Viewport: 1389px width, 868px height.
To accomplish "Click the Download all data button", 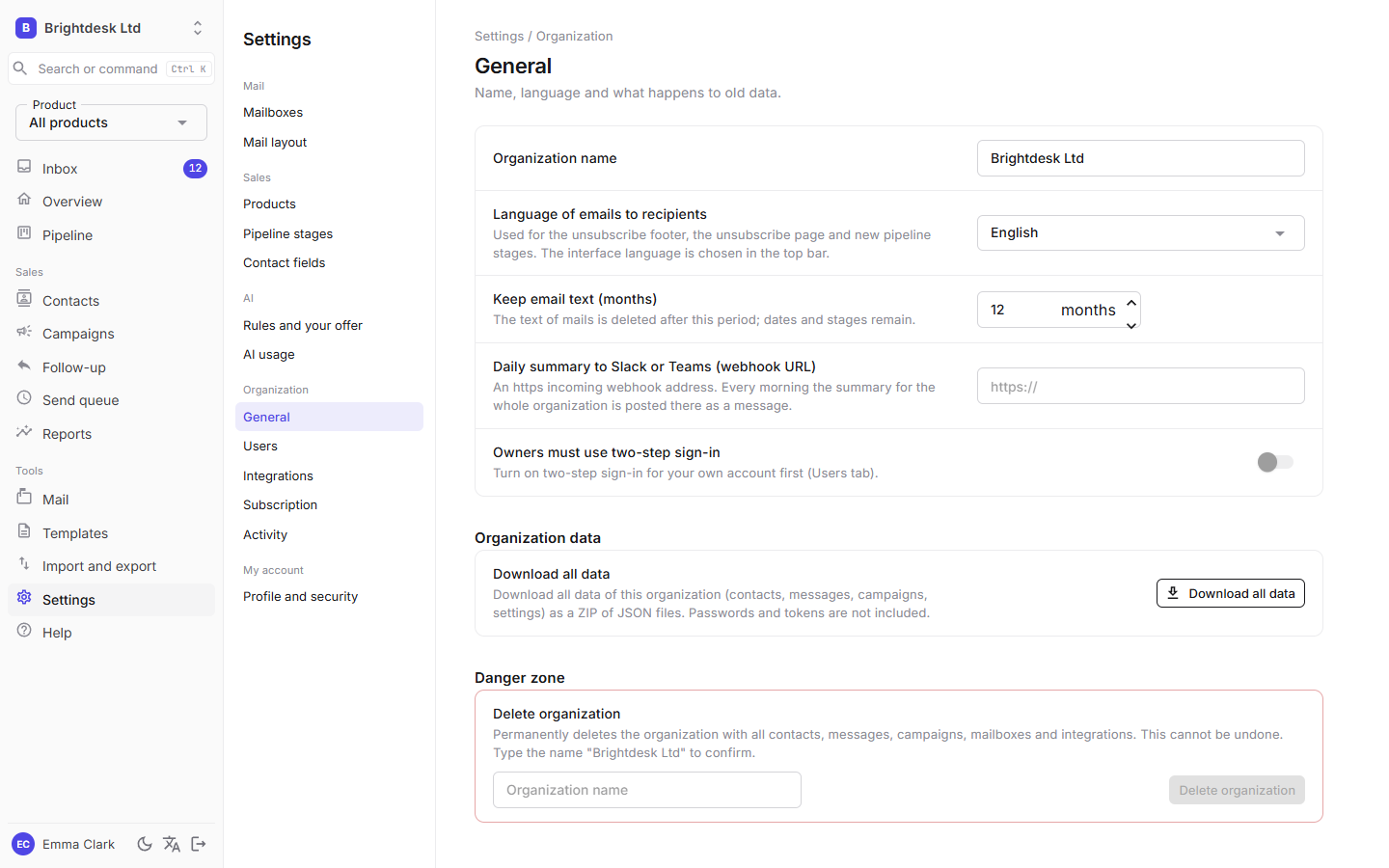I will pyautogui.click(x=1230, y=593).
